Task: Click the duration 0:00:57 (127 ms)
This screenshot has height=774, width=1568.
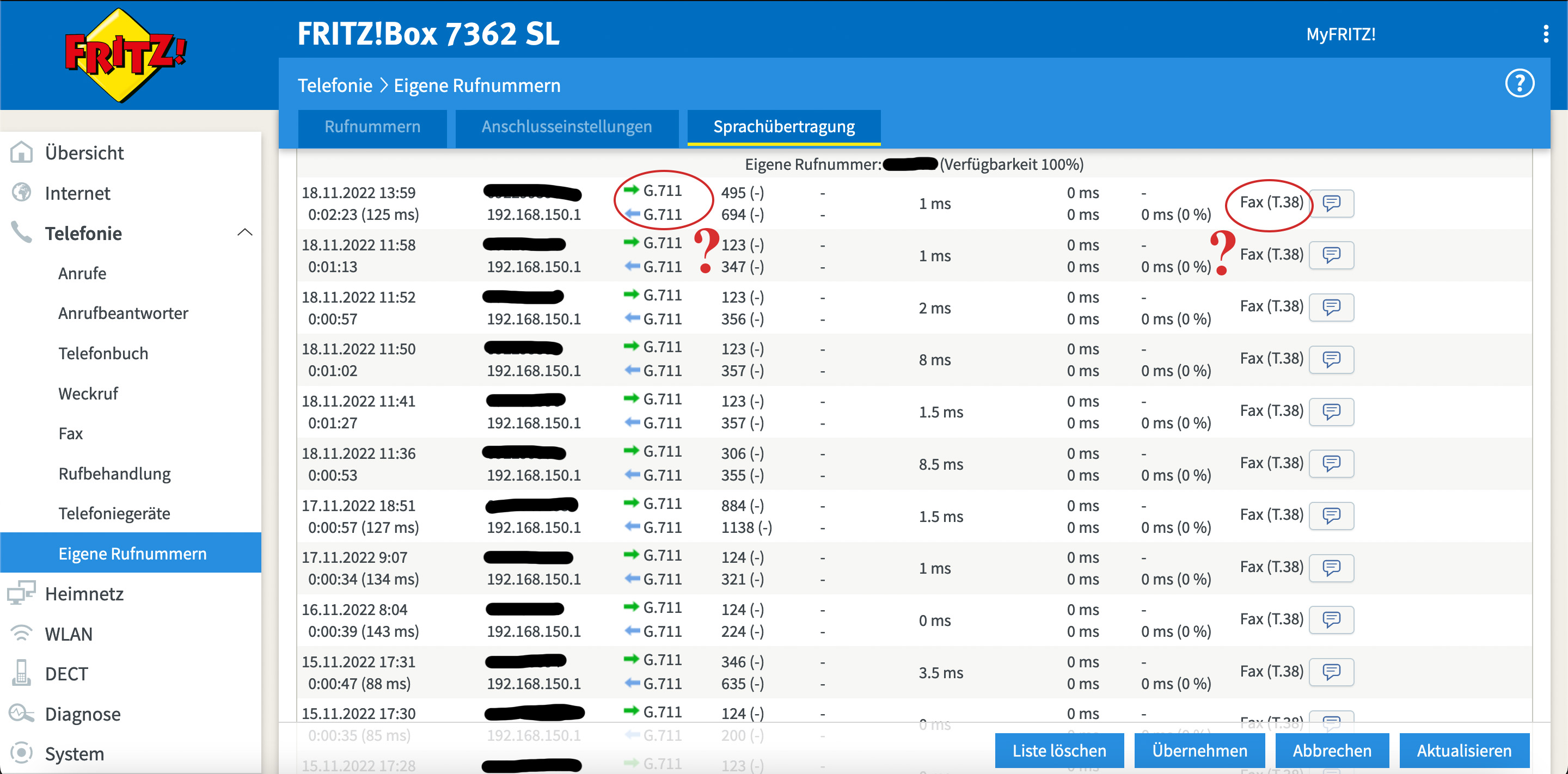Action: pos(363,527)
